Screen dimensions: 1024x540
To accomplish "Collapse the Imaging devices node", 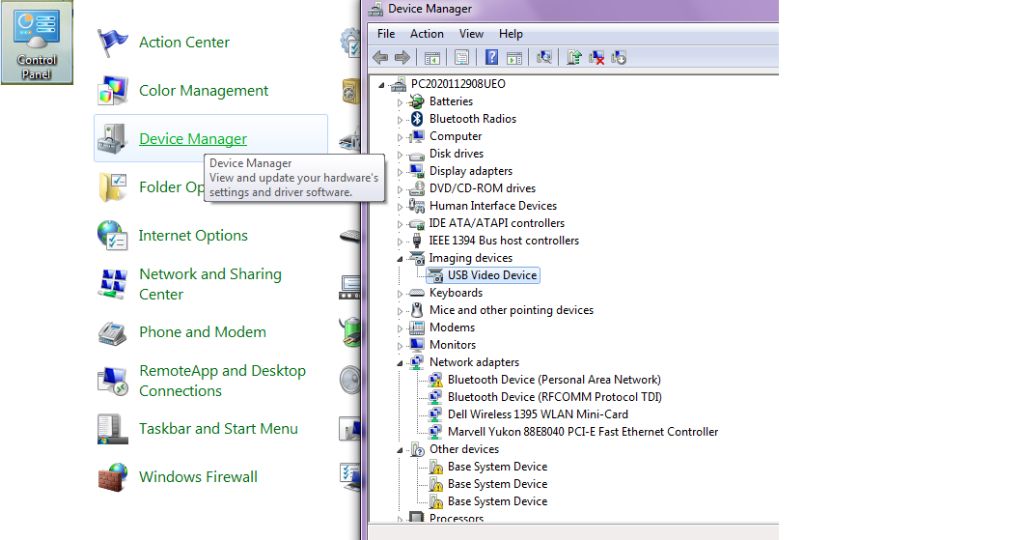I will click(x=400, y=259).
